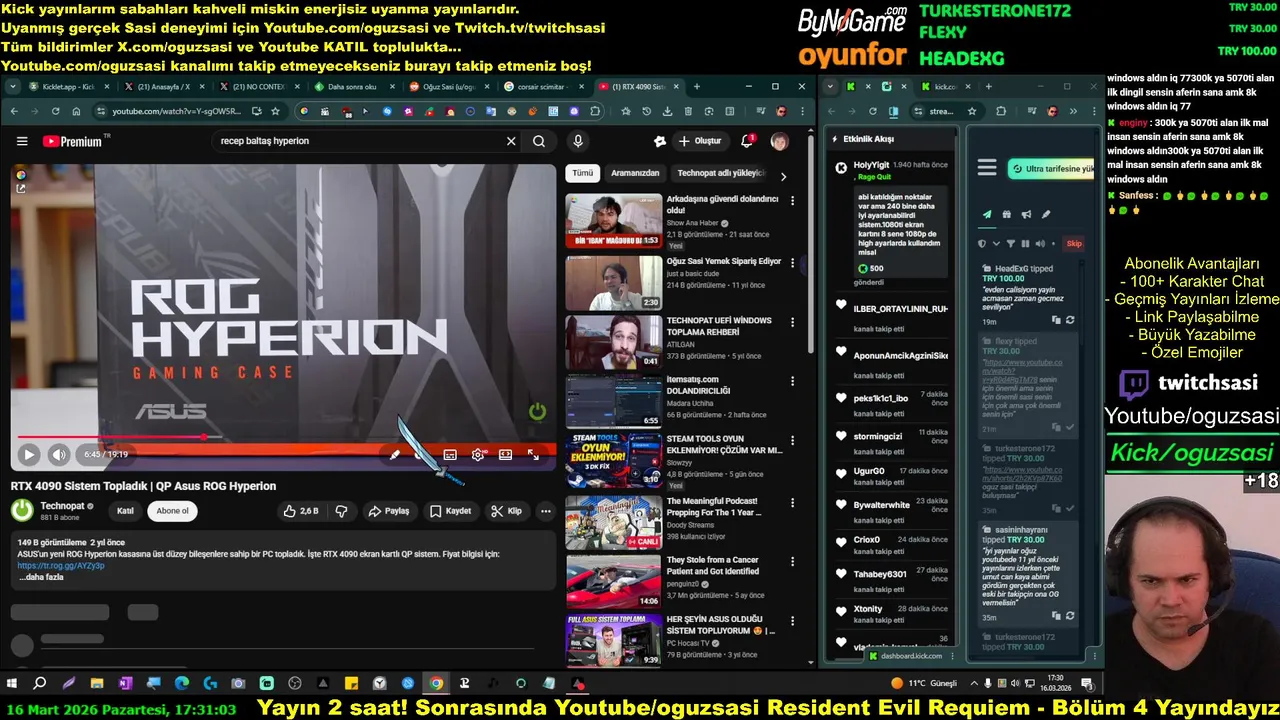Image resolution: width=1280 pixels, height=720 pixels.
Task: Clear the YouTube search box text
Action: point(511,141)
